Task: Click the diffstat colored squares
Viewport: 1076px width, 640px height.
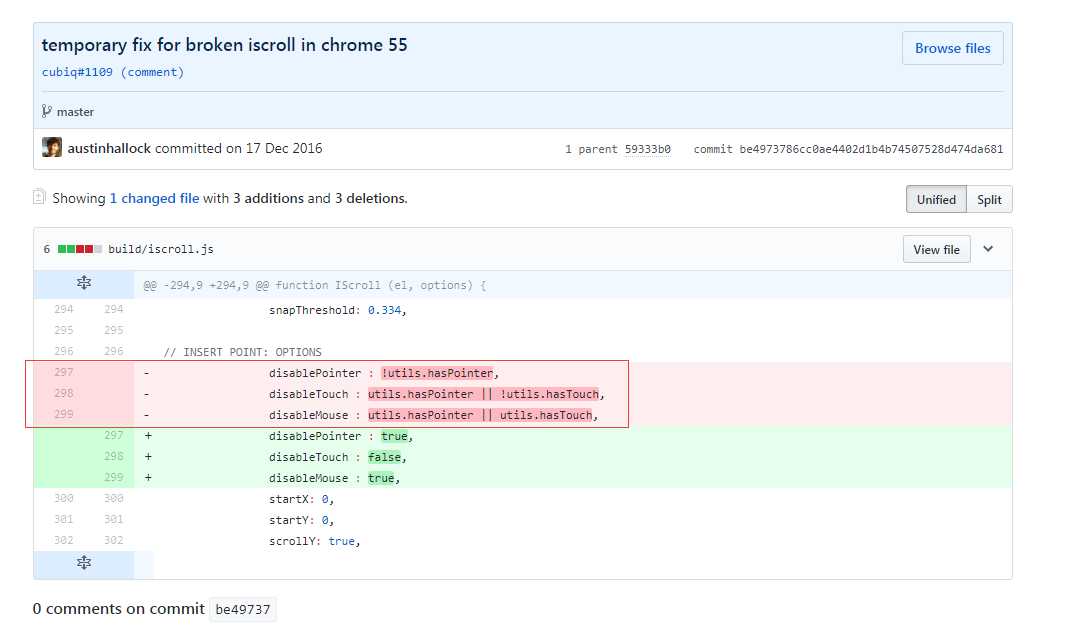Action: [x=80, y=249]
